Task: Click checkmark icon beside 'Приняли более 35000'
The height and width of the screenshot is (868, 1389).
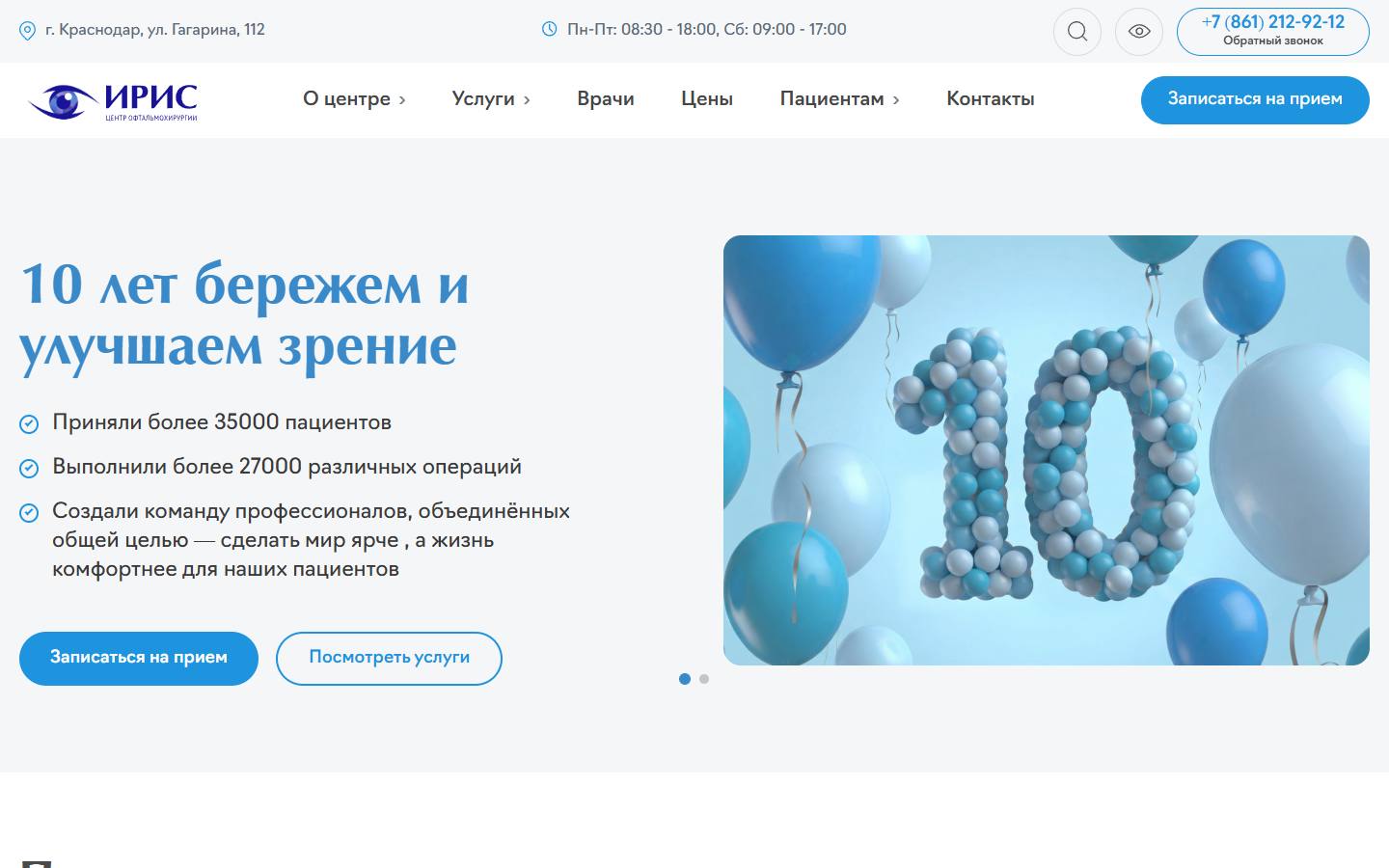Action: [29, 423]
